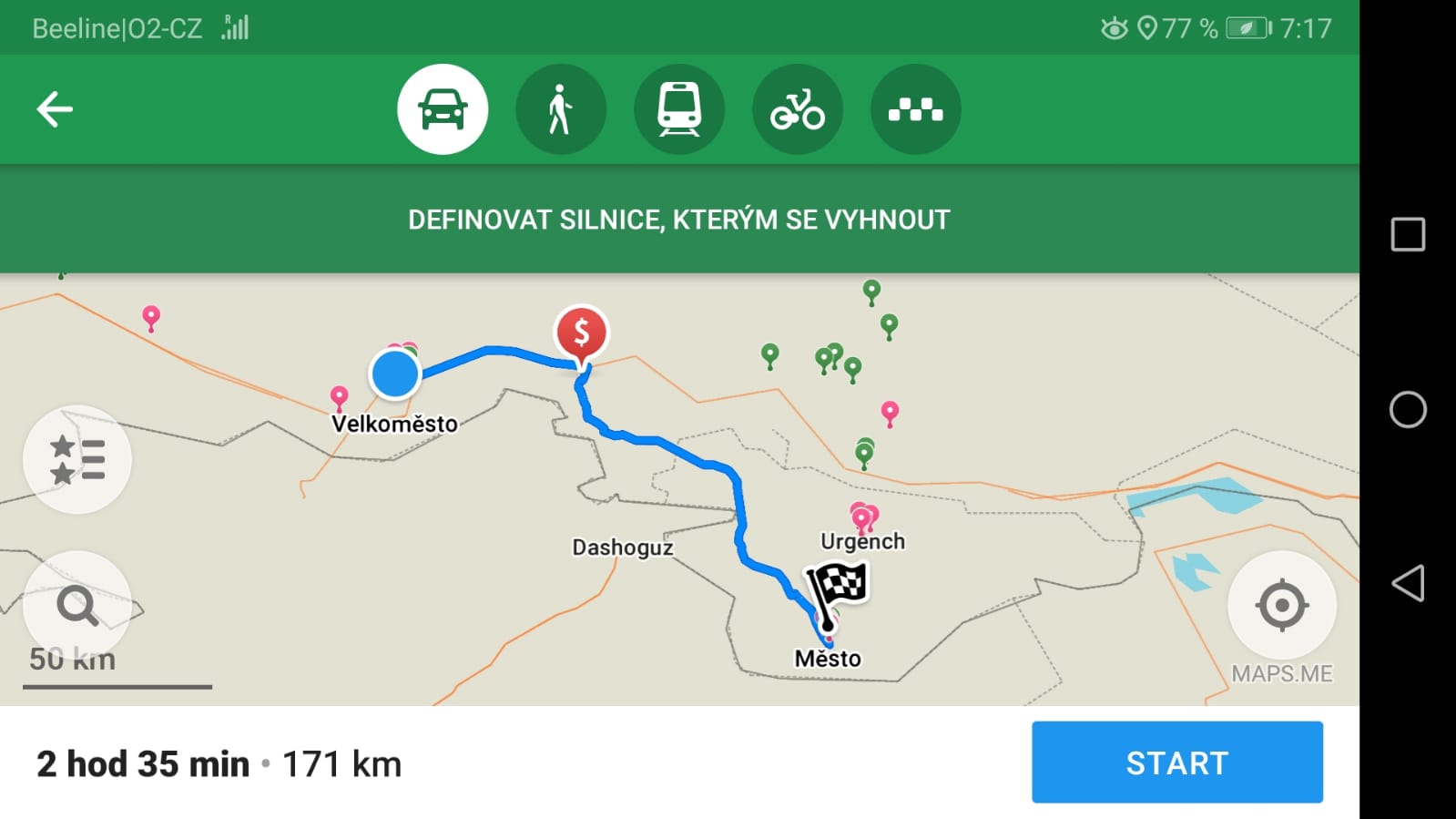
Task: Choose the taxi route mode
Action: [x=916, y=109]
